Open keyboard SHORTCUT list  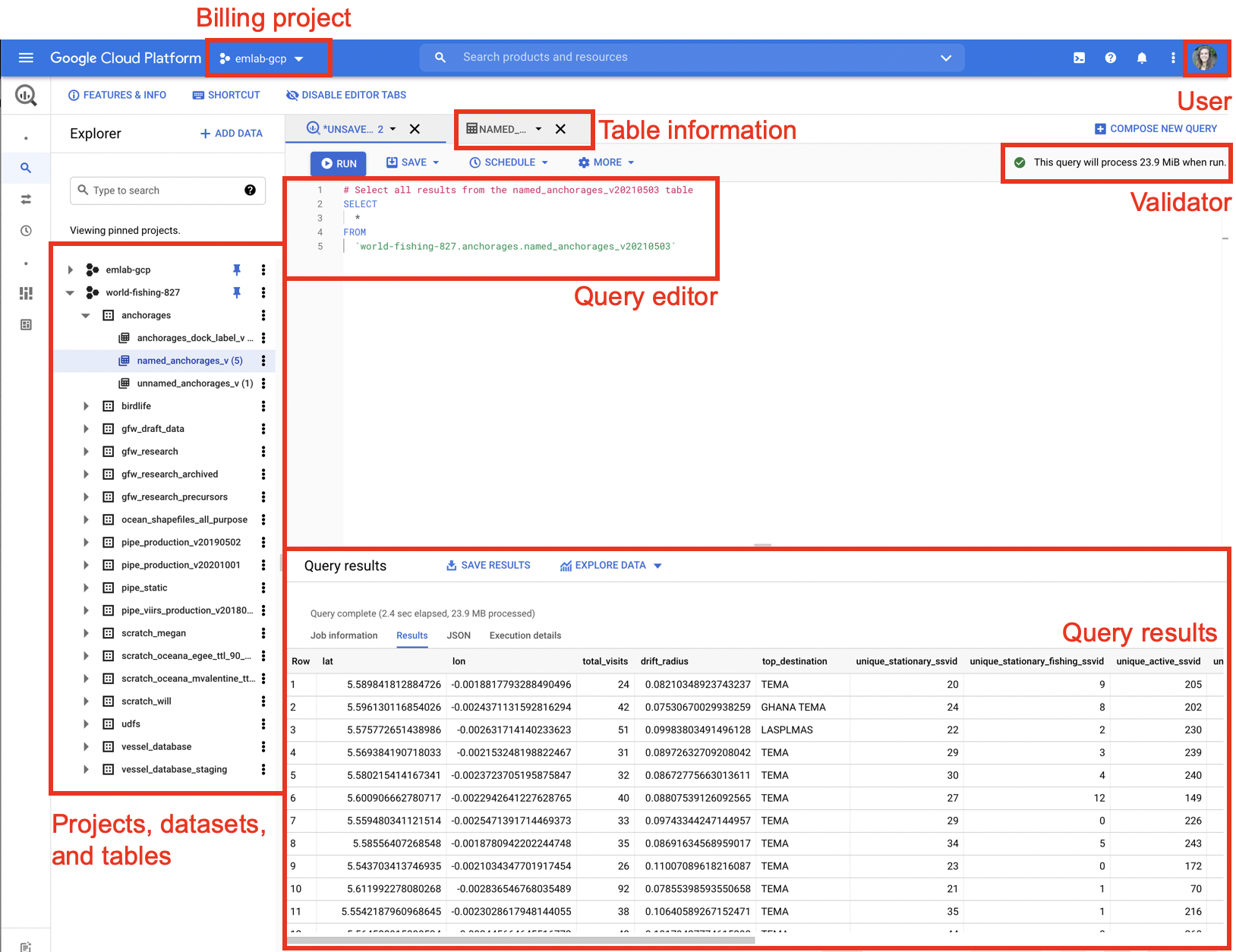coord(226,95)
